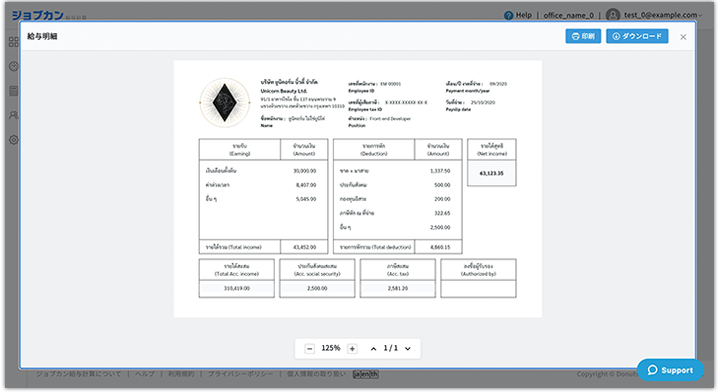Open the 利用規約 footer link
The image size is (720, 392).
[181, 374]
